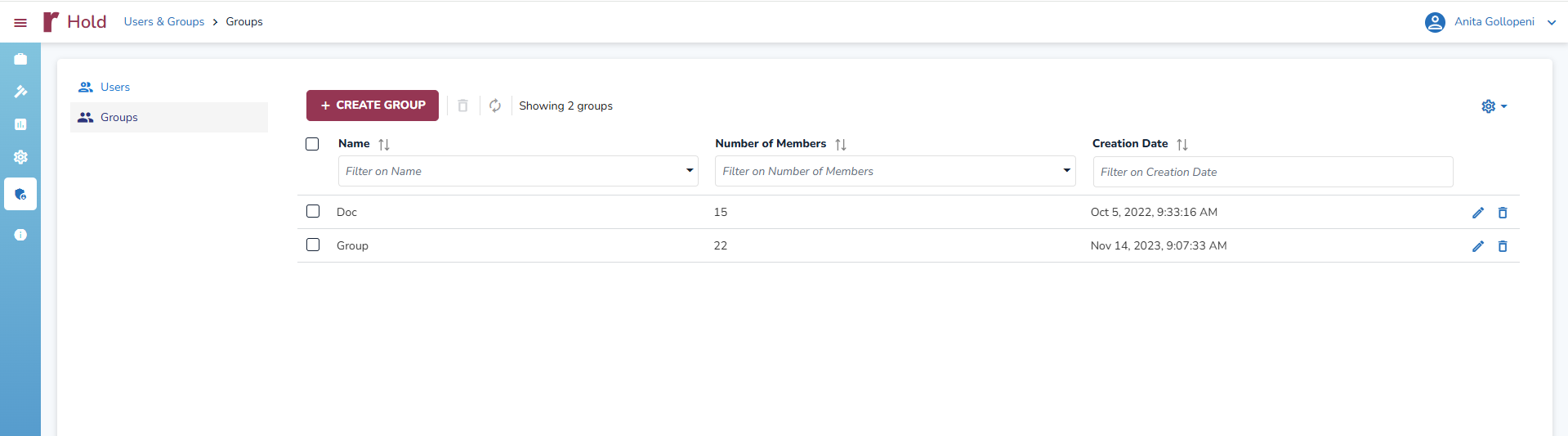Open the chart icon in left sidebar
This screenshot has width=1568, height=436.
(20, 124)
